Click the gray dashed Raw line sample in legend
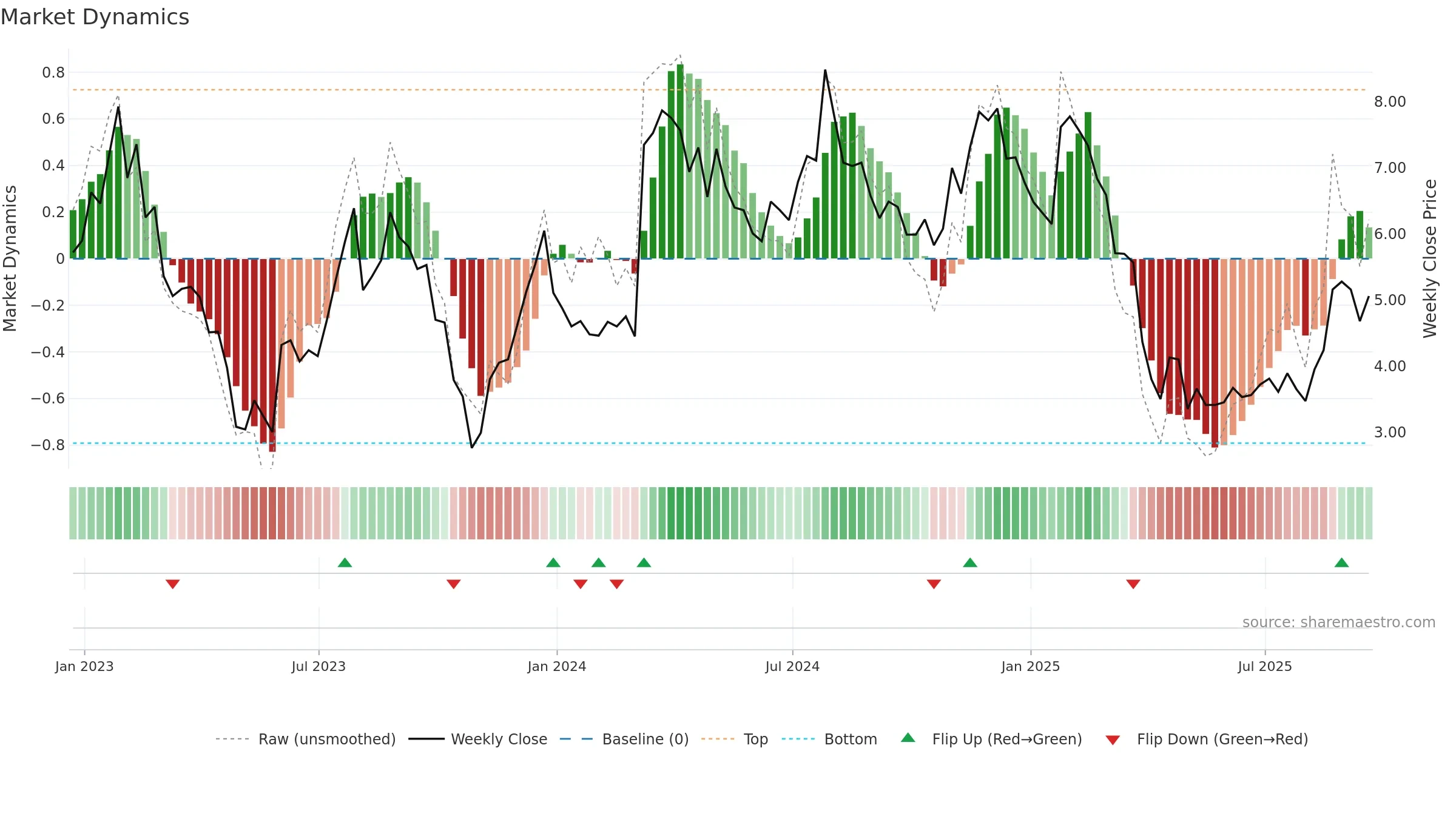Screen dimensions: 1456x819 click(232, 739)
